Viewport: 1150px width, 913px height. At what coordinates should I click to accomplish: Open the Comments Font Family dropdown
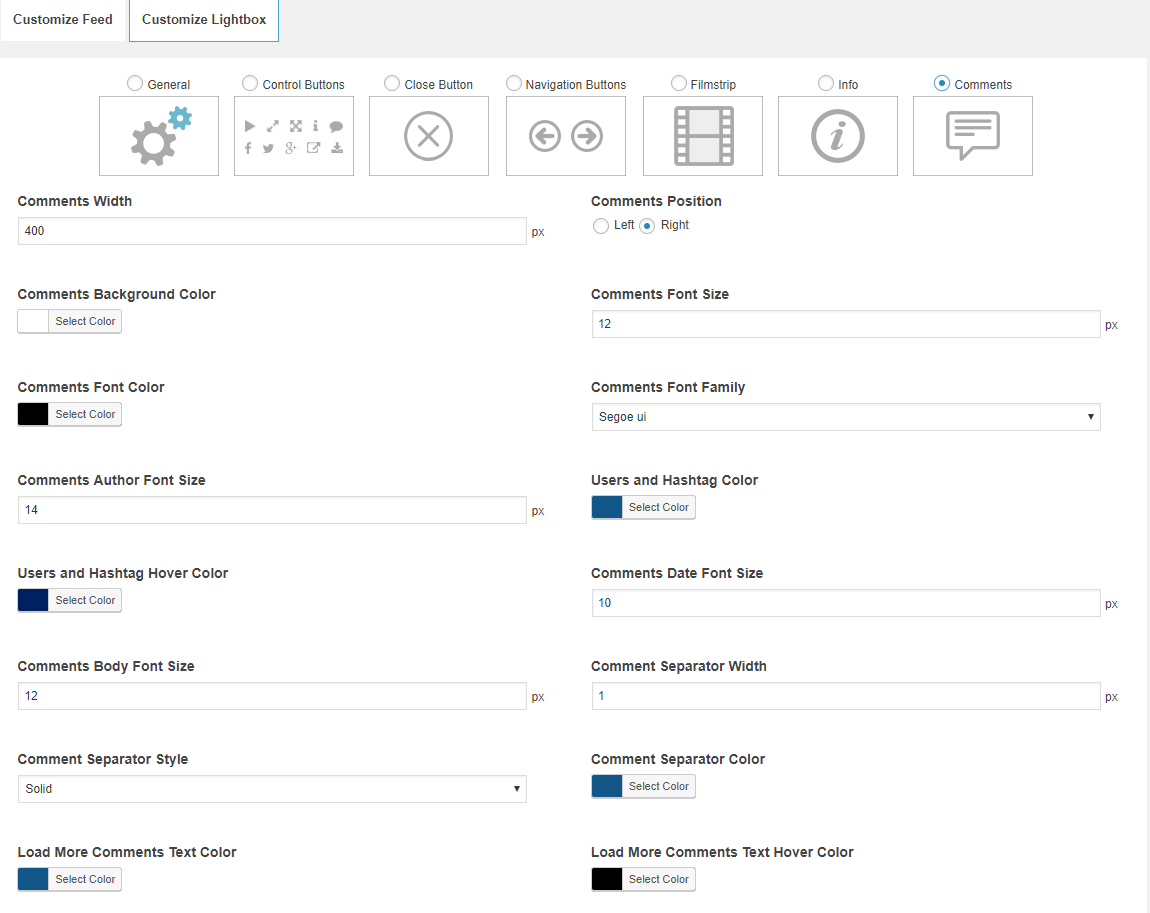846,417
